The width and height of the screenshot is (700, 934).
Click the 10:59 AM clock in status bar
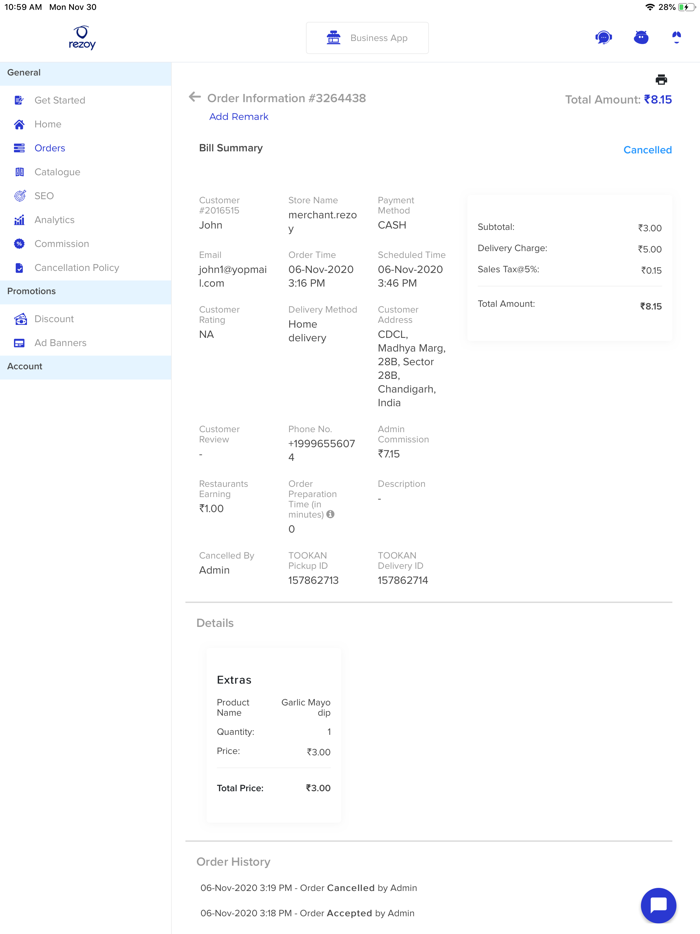pos(23,7)
